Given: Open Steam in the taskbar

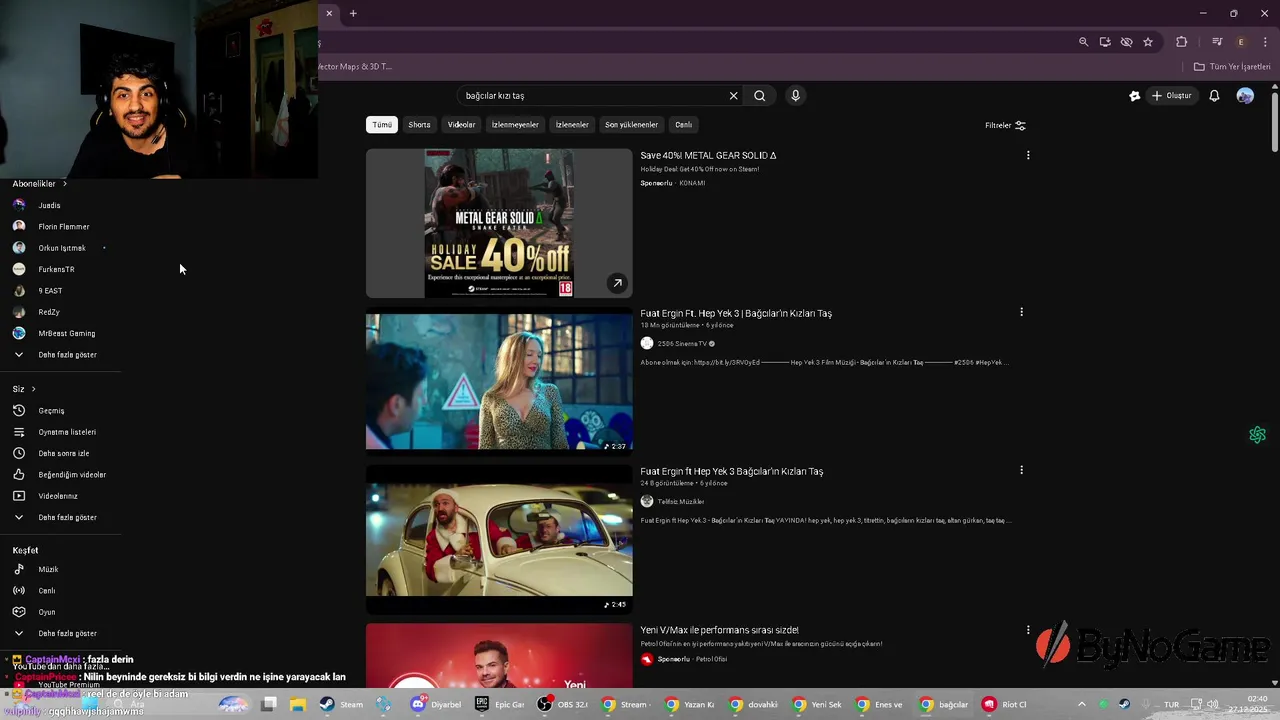Looking at the screenshot, I should click(342, 704).
